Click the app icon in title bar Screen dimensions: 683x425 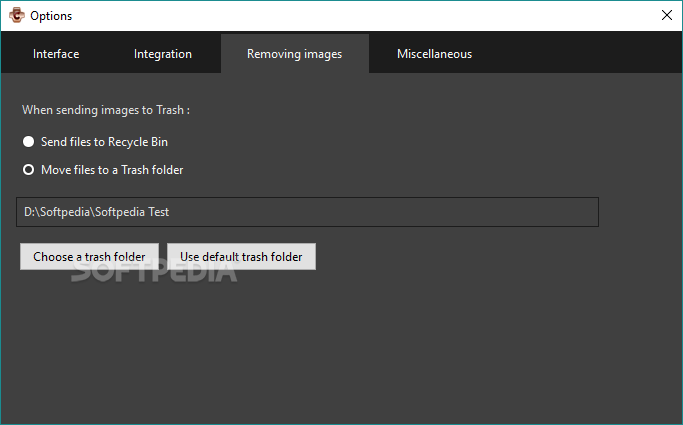17,15
